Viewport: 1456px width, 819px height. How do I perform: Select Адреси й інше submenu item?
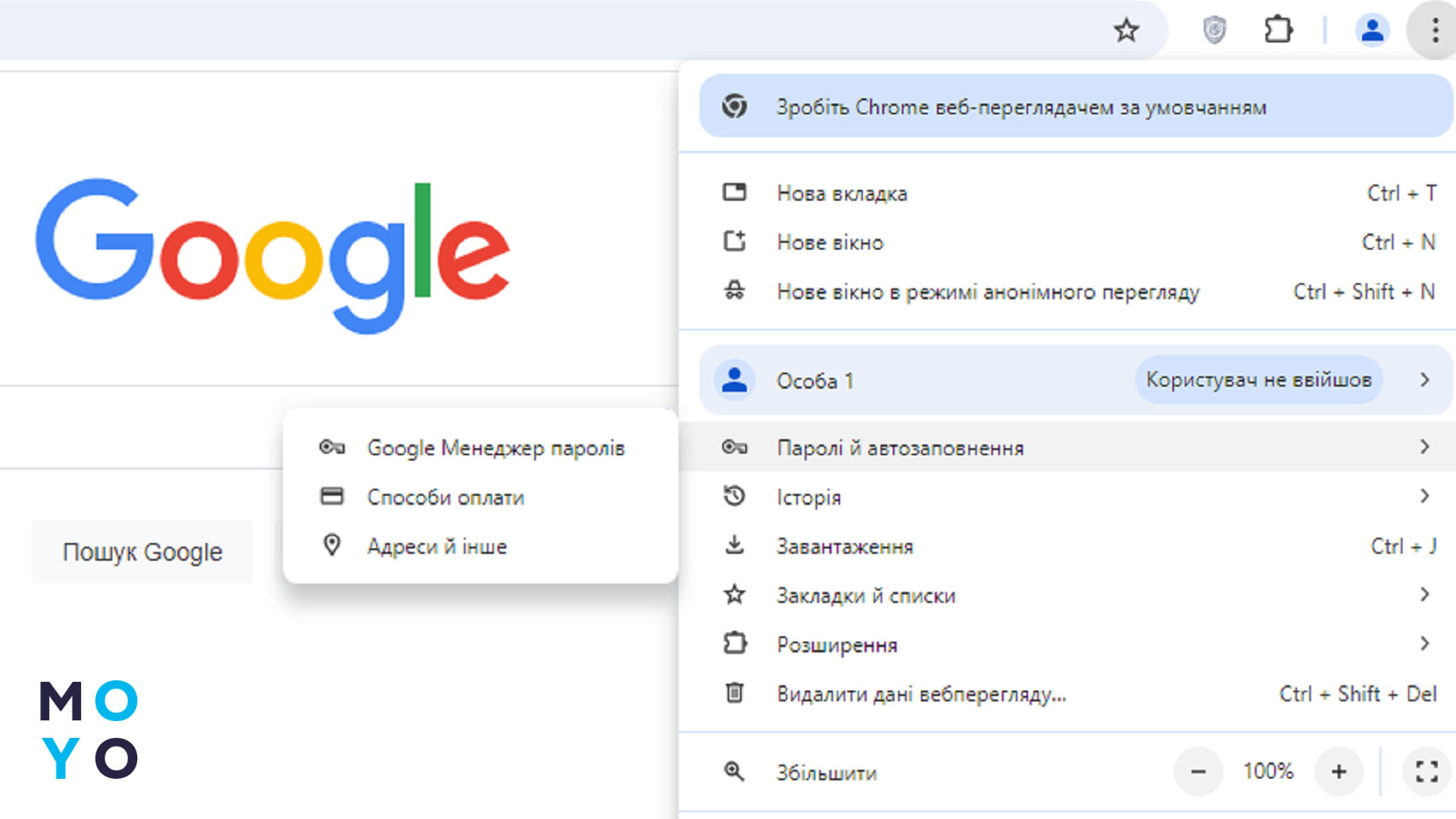pos(481,546)
